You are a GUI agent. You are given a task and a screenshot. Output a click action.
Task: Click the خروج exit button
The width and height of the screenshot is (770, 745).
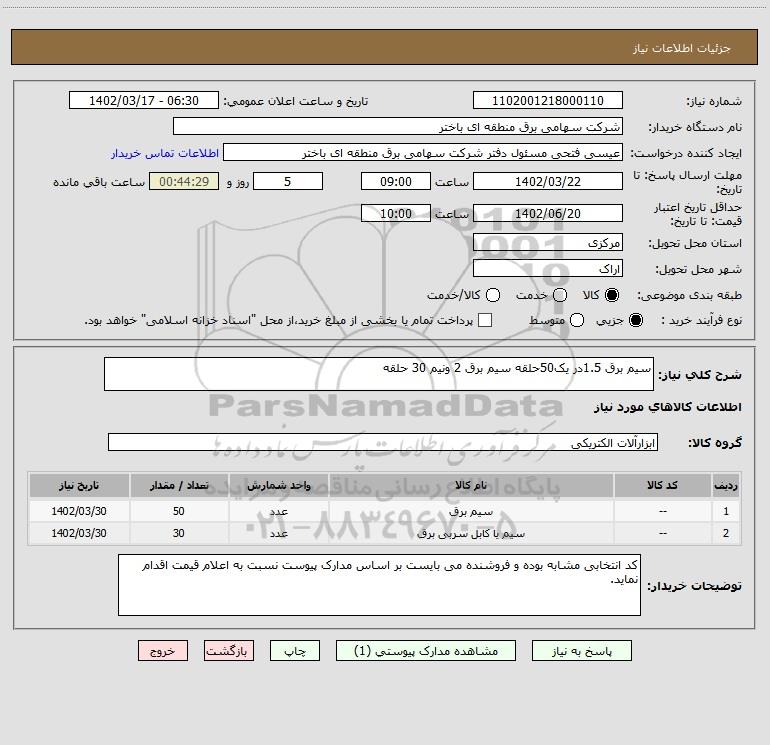tap(163, 651)
